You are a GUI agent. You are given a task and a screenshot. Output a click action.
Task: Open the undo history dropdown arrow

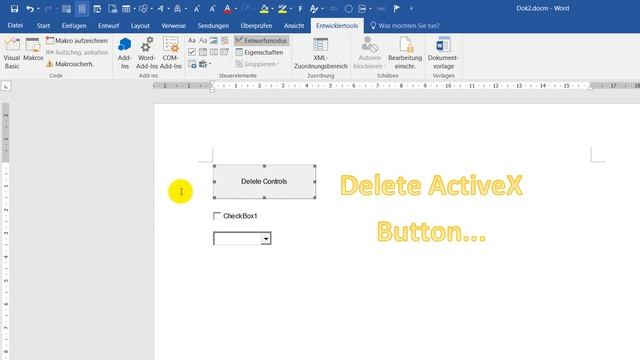pos(38,9)
